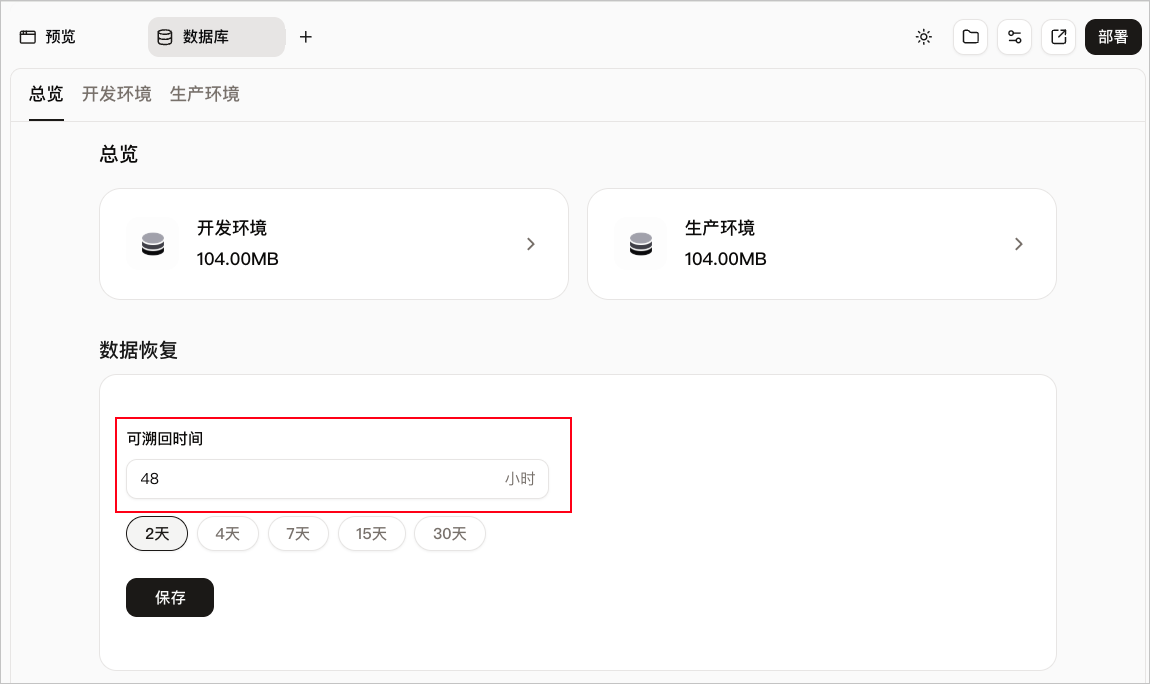Click the open-in-new-window icon
This screenshot has height=684, width=1150.
click(1058, 37)
